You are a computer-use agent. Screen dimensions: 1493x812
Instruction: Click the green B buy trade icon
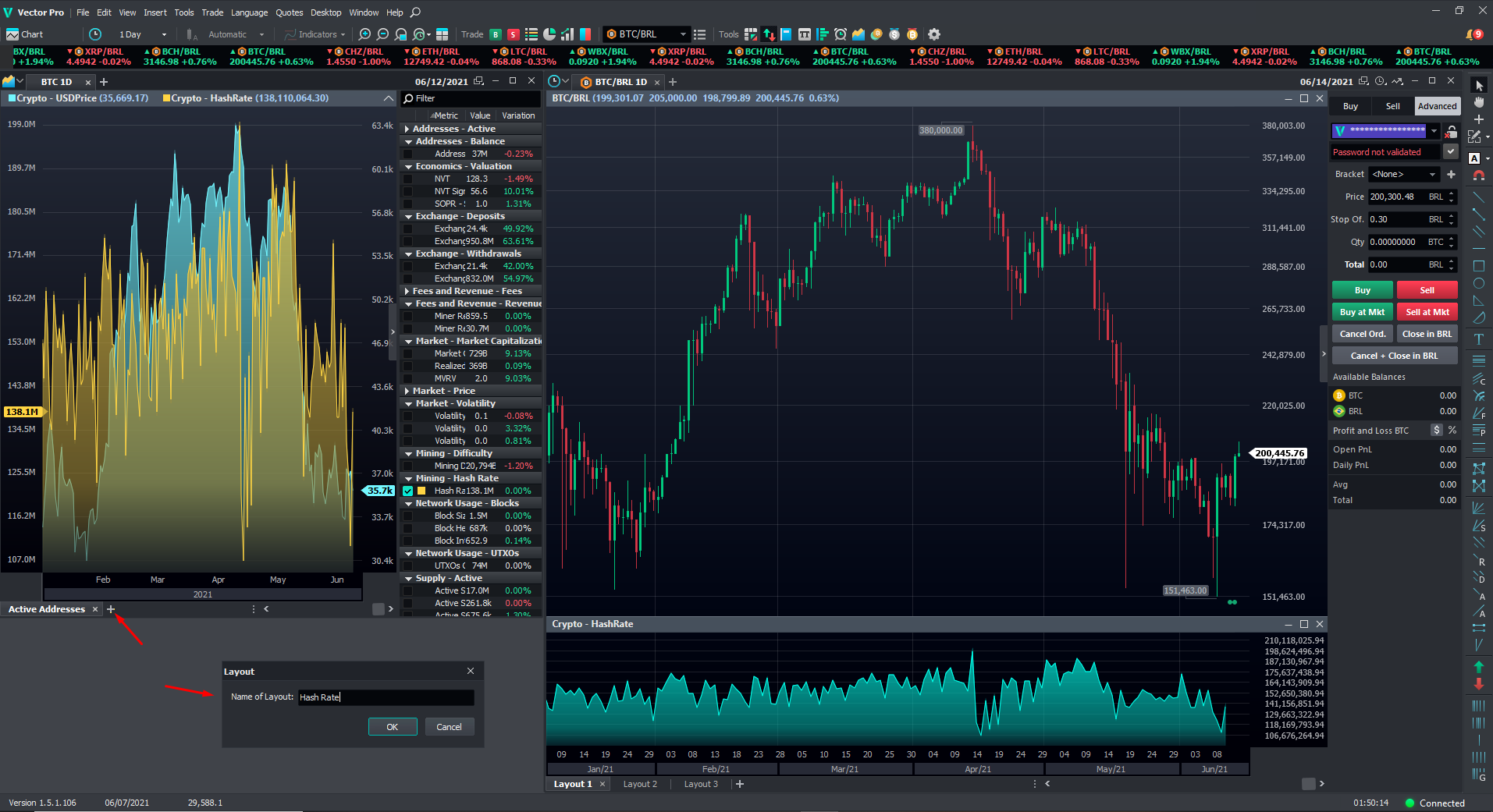coord(496,34)
